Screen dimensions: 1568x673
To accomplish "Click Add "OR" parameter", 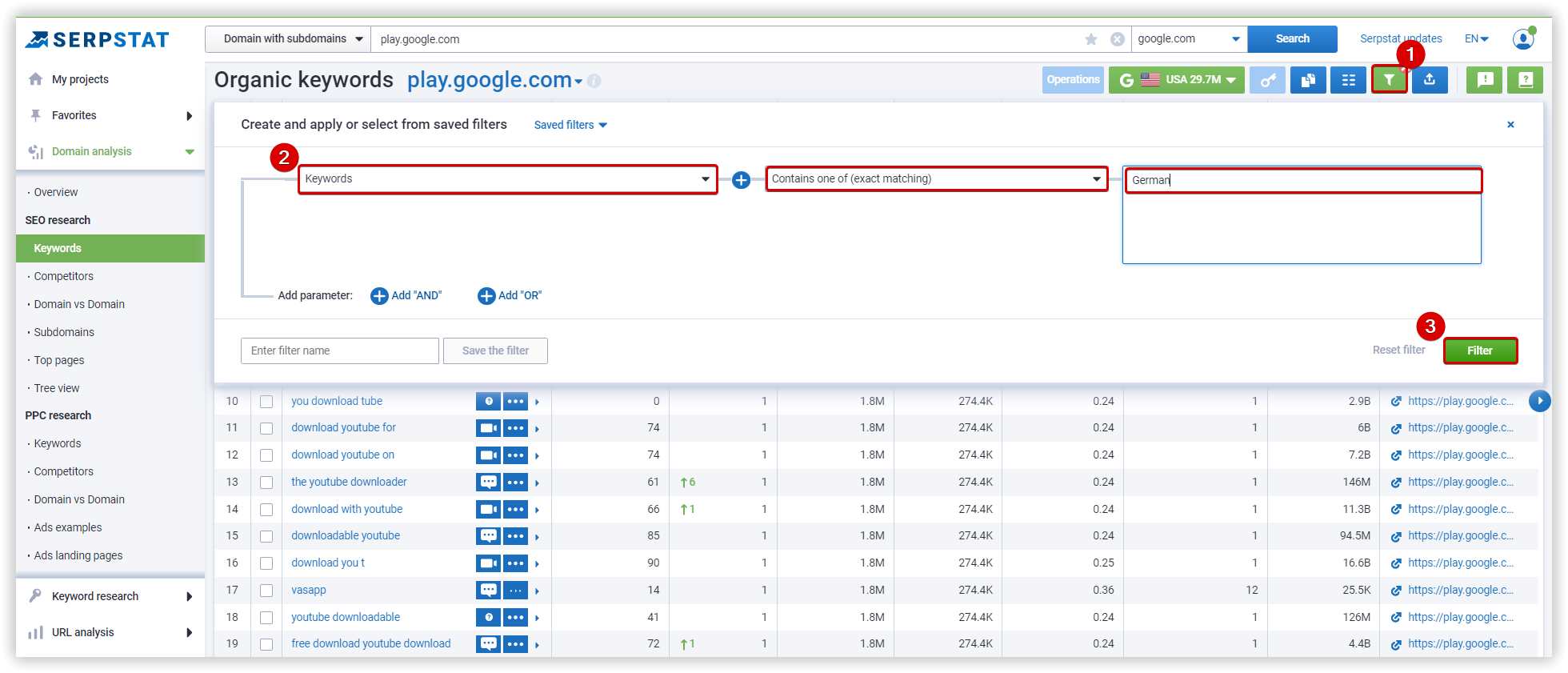I will (x=510, y=296).
